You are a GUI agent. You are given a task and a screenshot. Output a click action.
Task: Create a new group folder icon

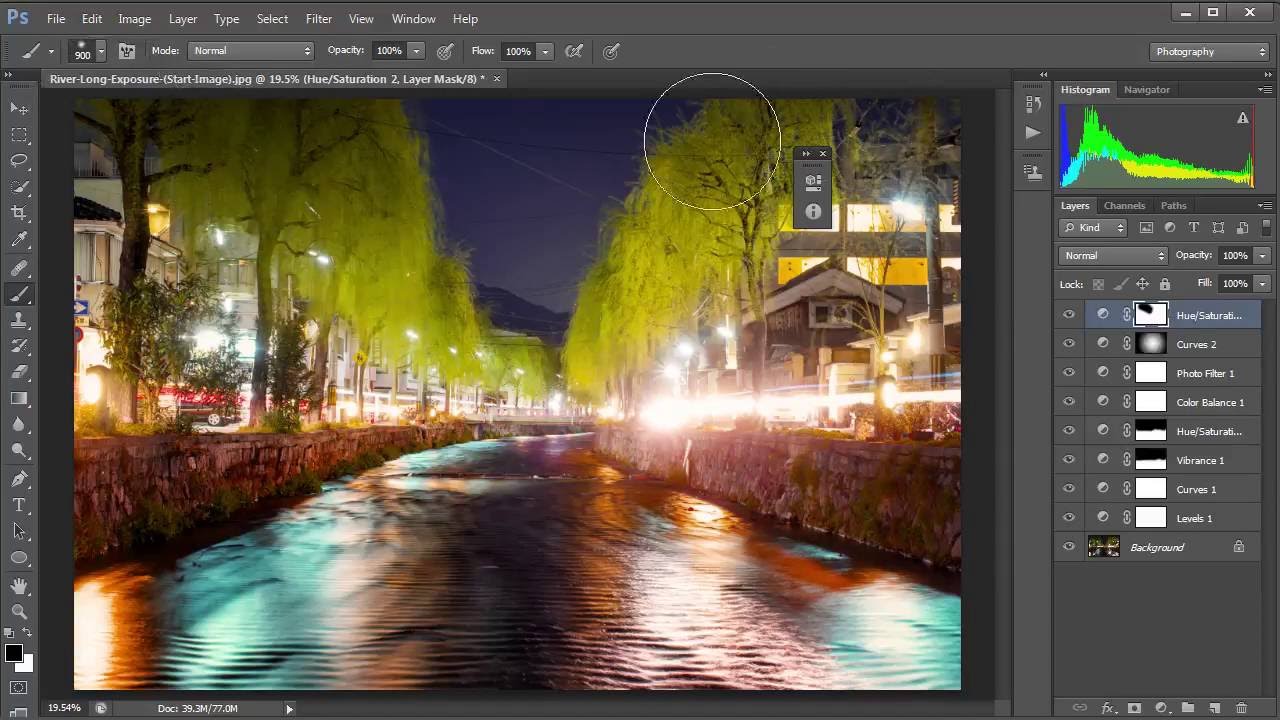pyautogui.click(x=1188, y=708)
